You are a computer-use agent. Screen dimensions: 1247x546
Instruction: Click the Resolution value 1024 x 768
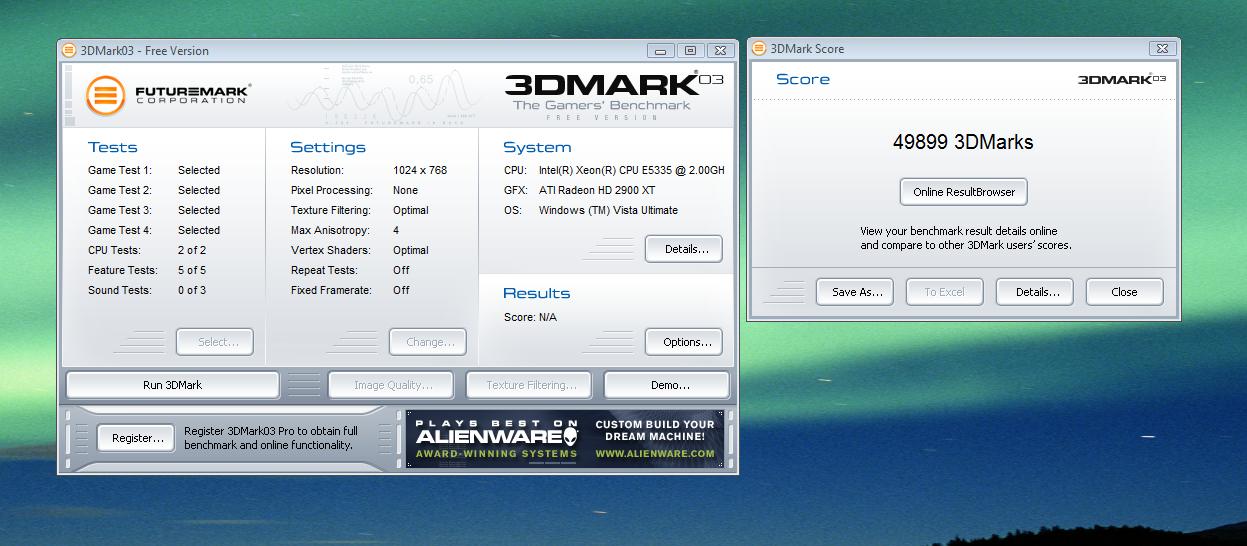pos(420,170)
